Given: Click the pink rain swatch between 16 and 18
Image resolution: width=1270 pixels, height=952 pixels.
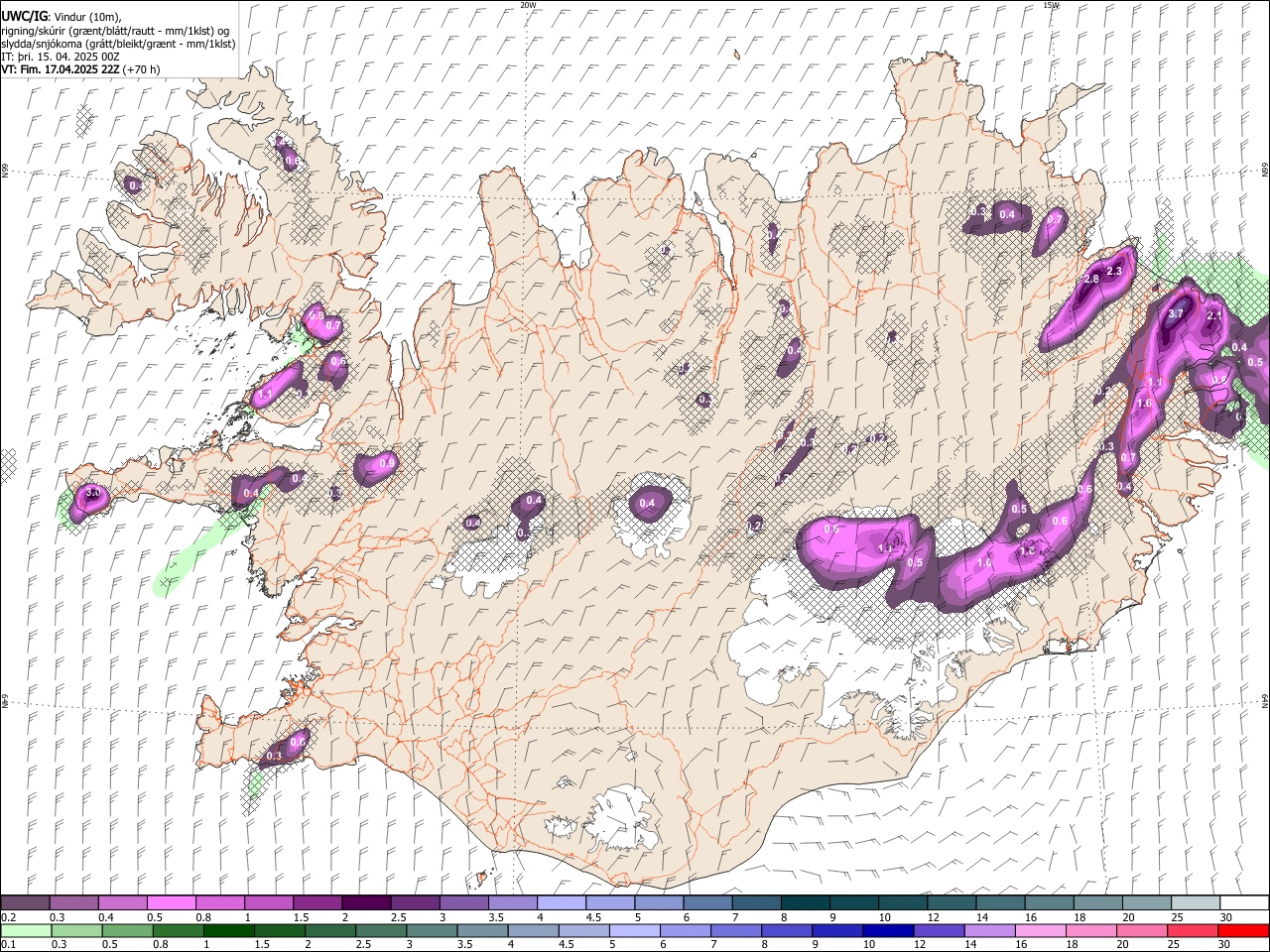Looking at the screenshot, I should [1039, 930].
